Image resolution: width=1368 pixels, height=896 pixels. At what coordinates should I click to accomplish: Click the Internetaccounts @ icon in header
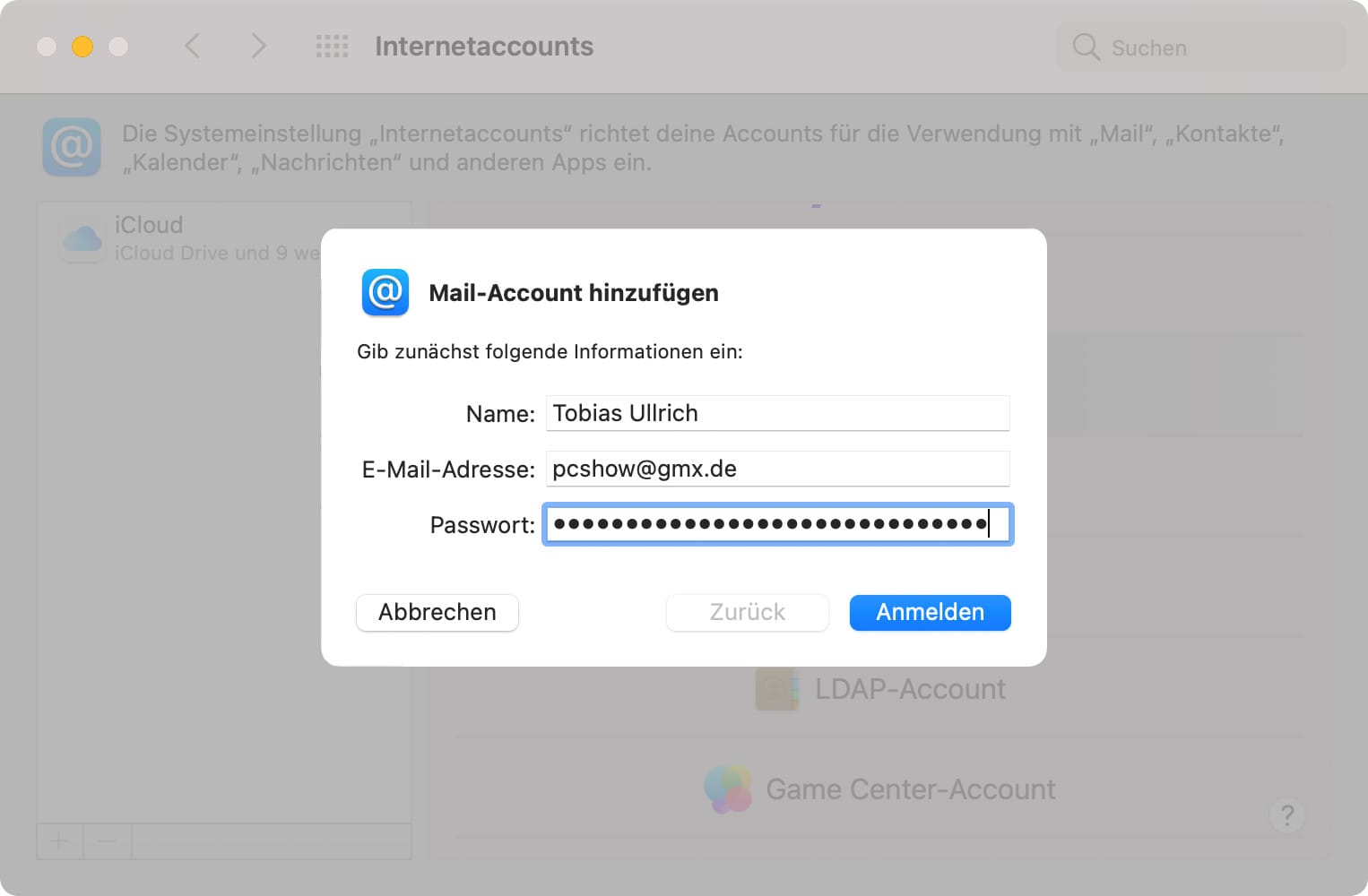72,147
